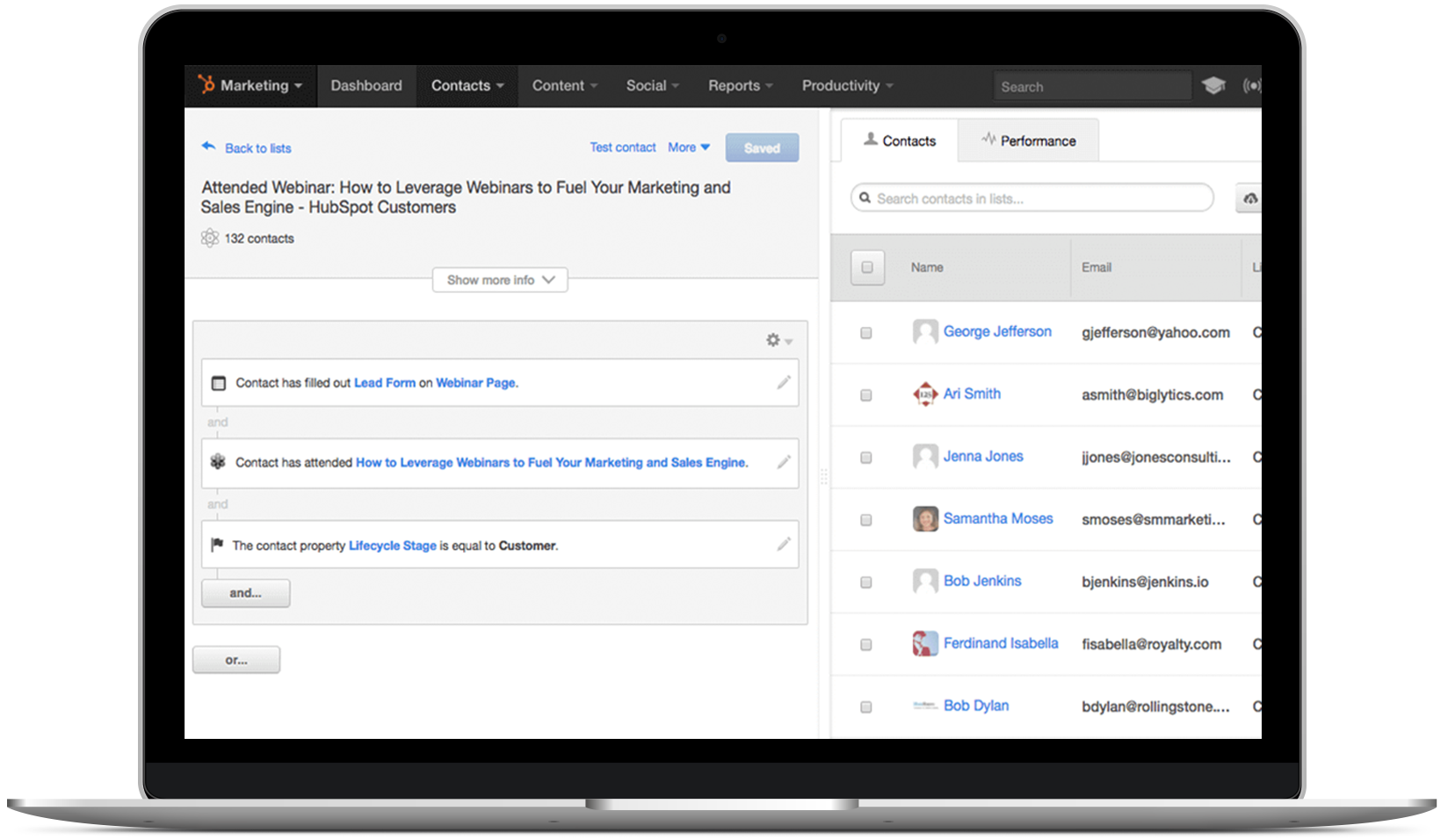Image resolution: width=1448 pixels, height=840 pixels.
Task: Edit the Lifecycle Stage filter pencil
Action: pyautogui.click(x=784, y=545)
